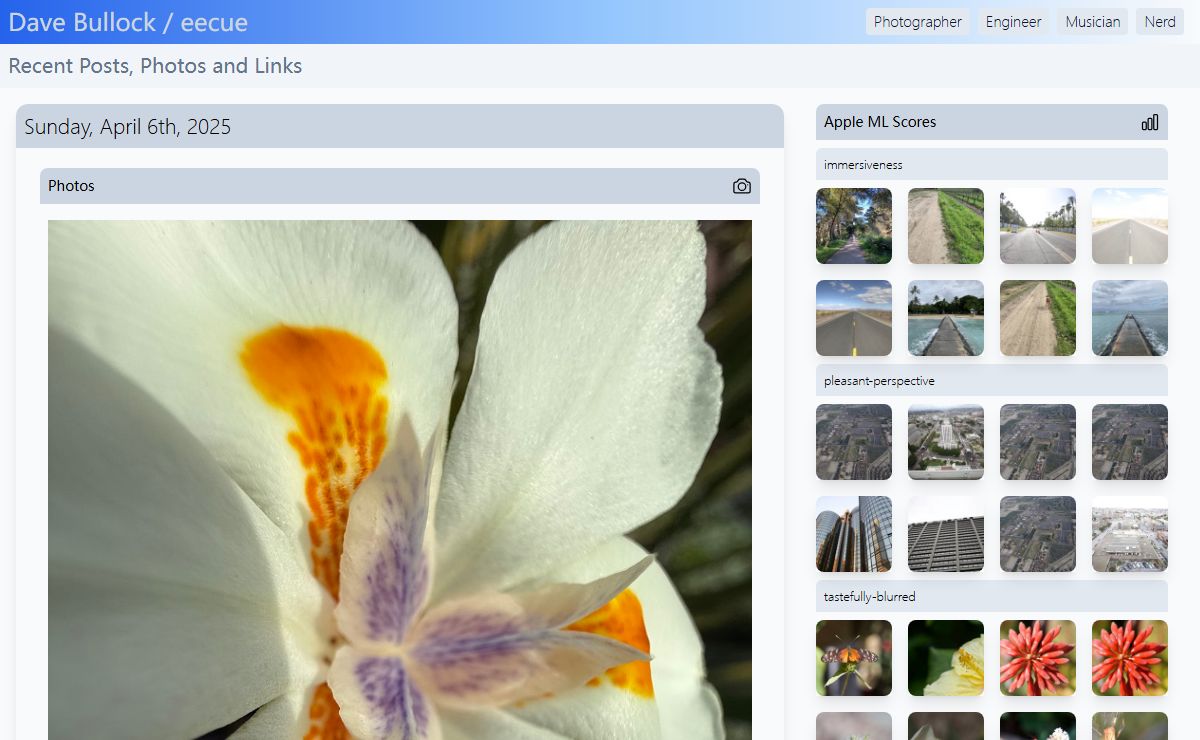Open the highway thumbnail with bright white sky
Image resolution: width=1200 pixels, height=740 pixels.
pos(1130,226)
